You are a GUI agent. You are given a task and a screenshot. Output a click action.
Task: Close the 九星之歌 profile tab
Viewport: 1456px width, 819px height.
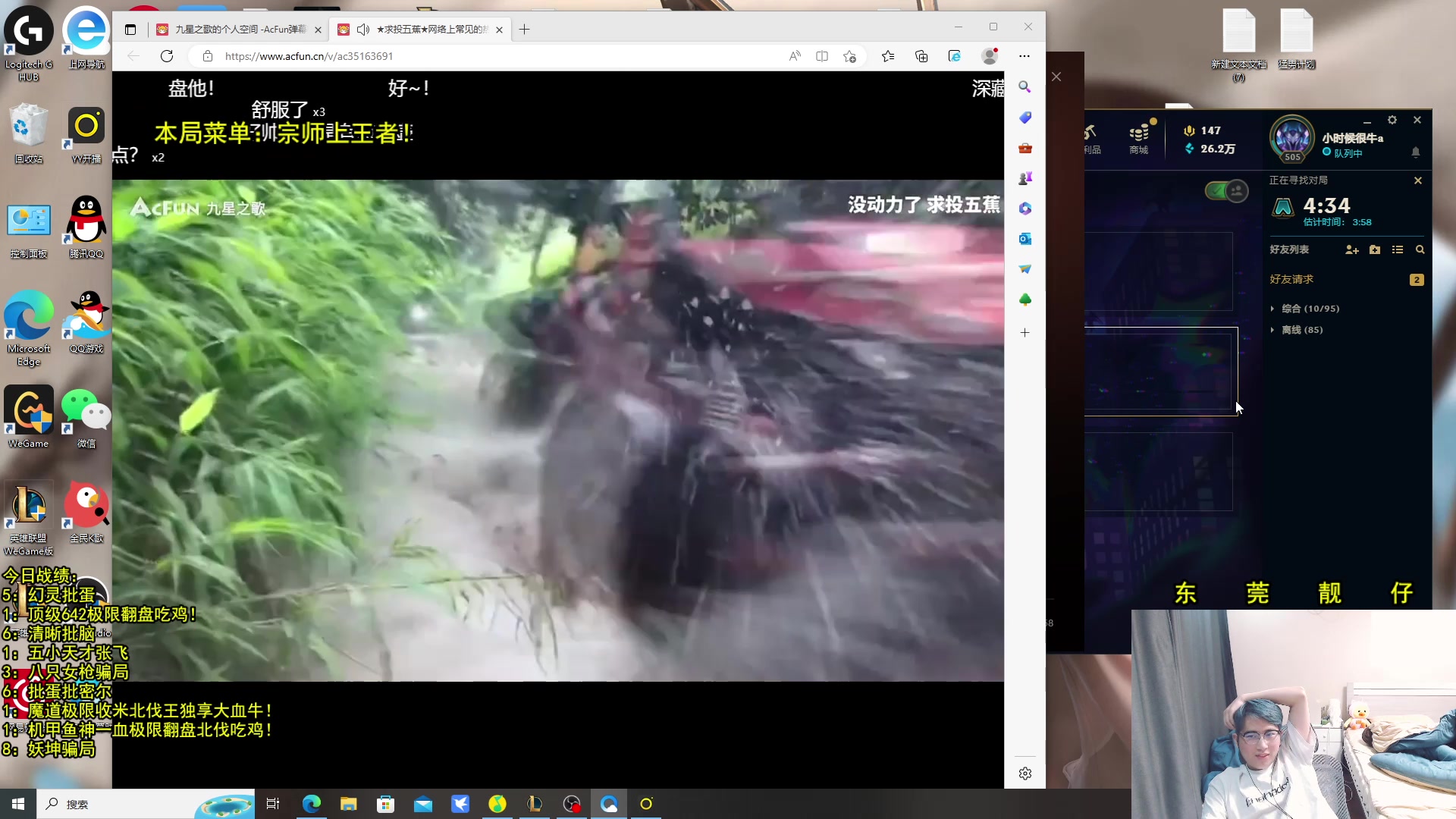click(x=318, y=30)
